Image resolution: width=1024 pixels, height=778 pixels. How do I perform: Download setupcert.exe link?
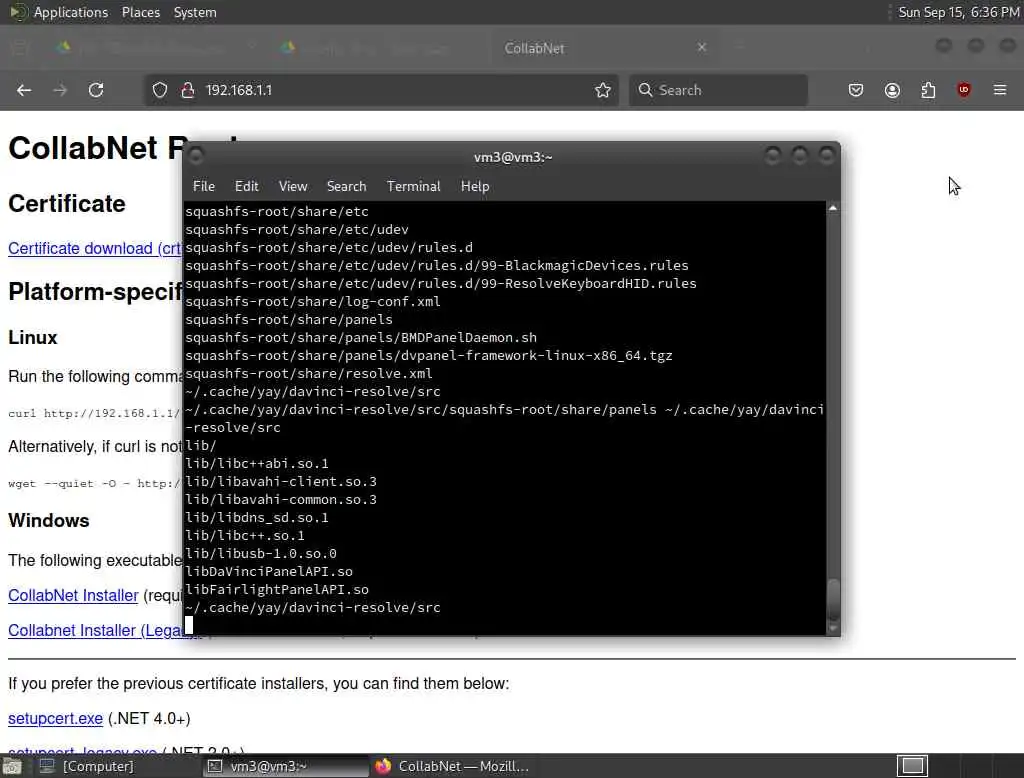[56, 719]
